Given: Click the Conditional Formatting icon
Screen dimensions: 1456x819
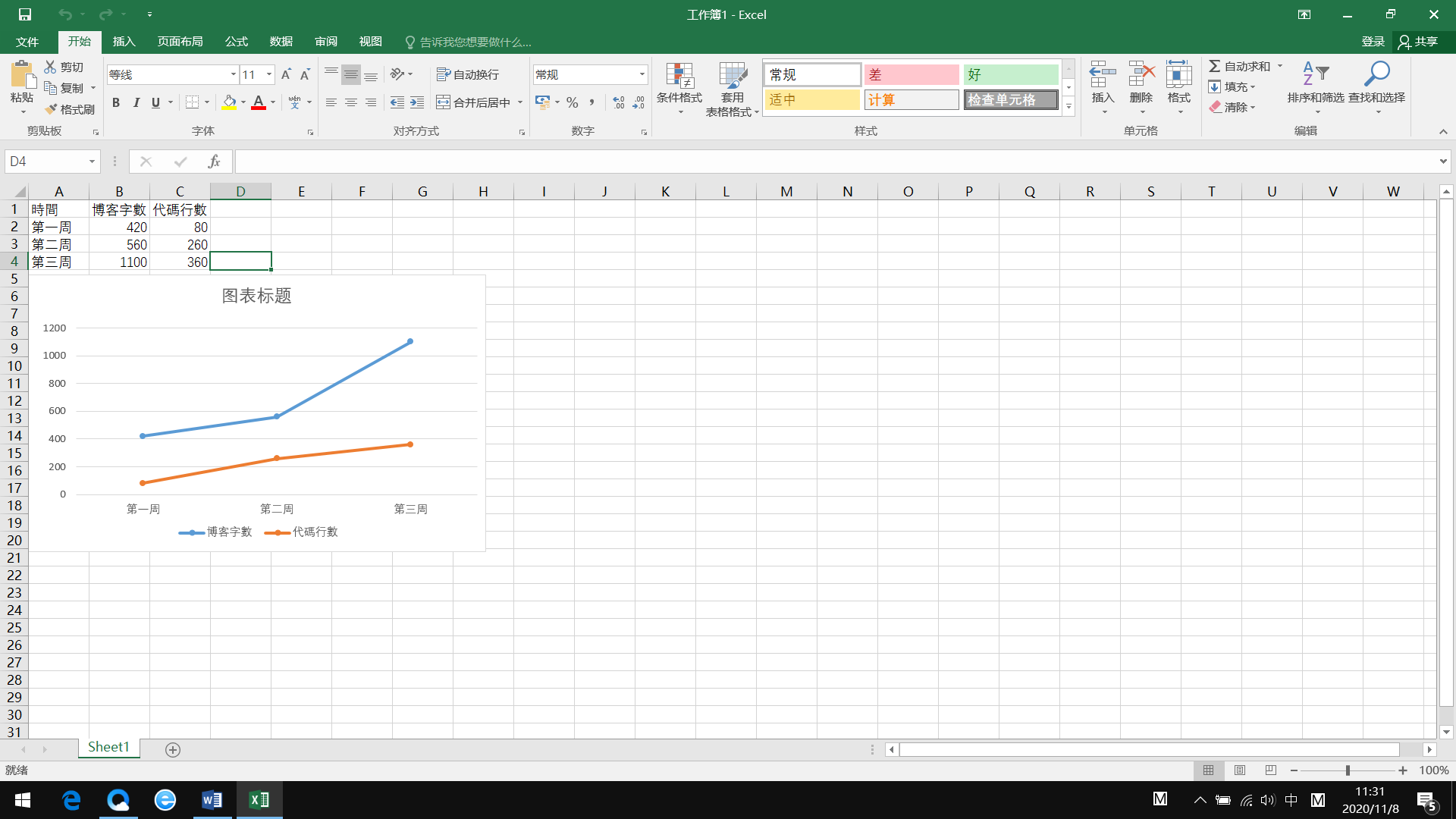Looking at the screenshot, I should coord(679,76).
